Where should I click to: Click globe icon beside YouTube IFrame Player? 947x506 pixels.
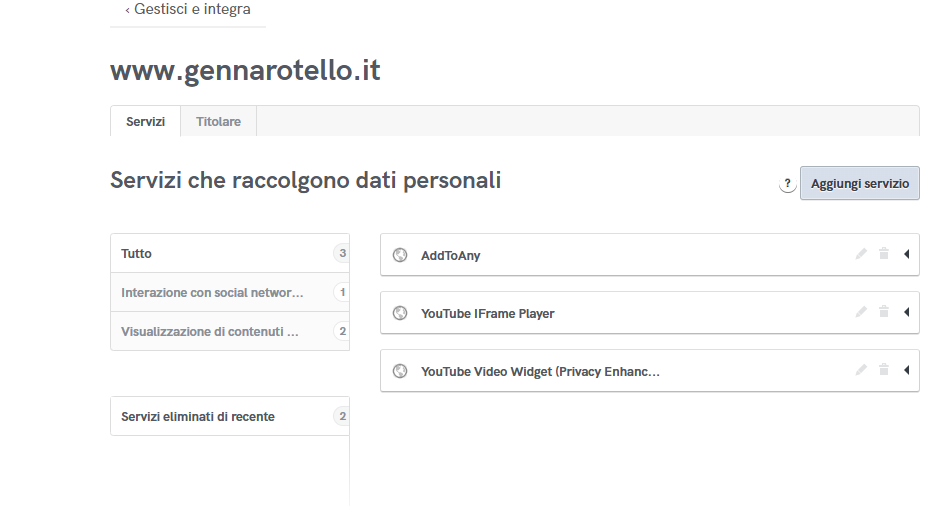click(x=400, y=313)
